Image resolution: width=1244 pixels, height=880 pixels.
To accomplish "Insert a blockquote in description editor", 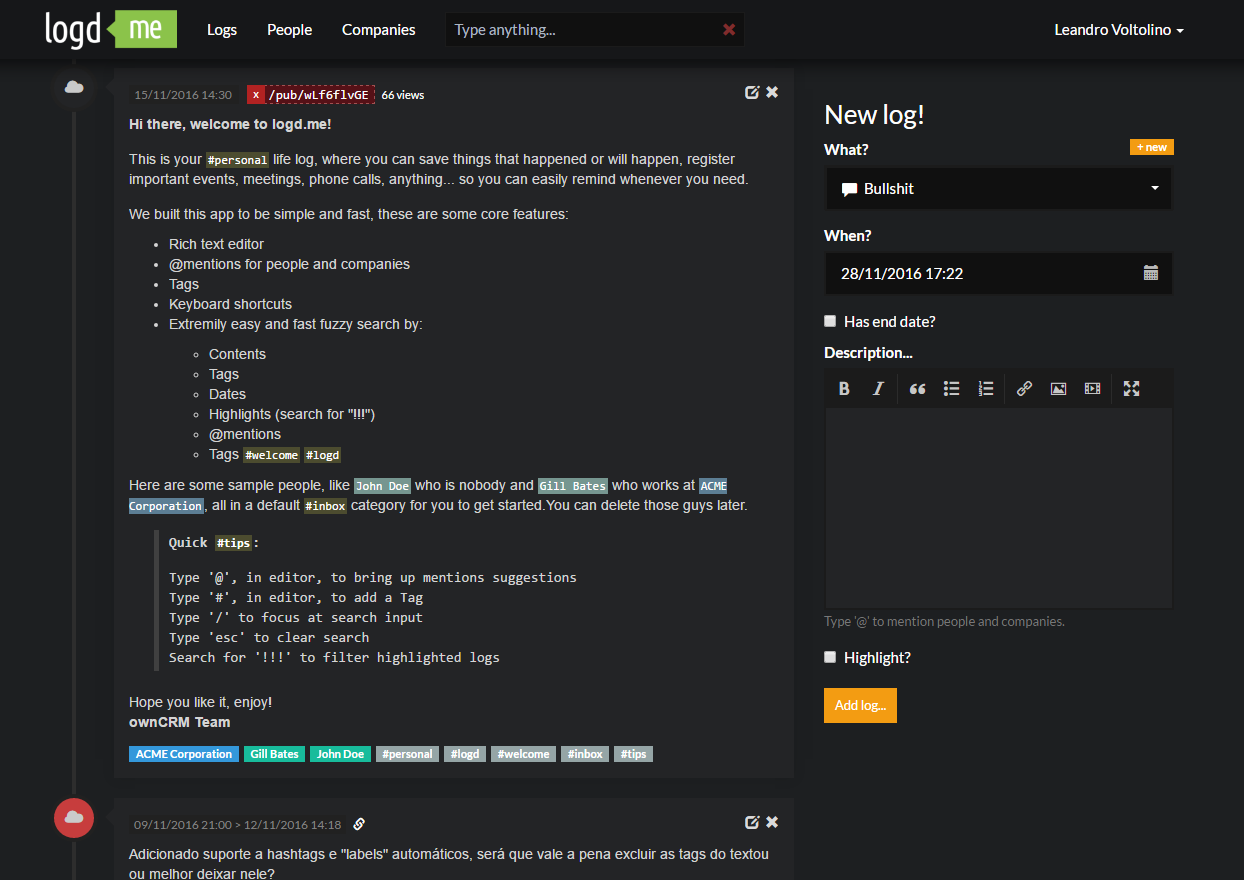I will [917, 389].
